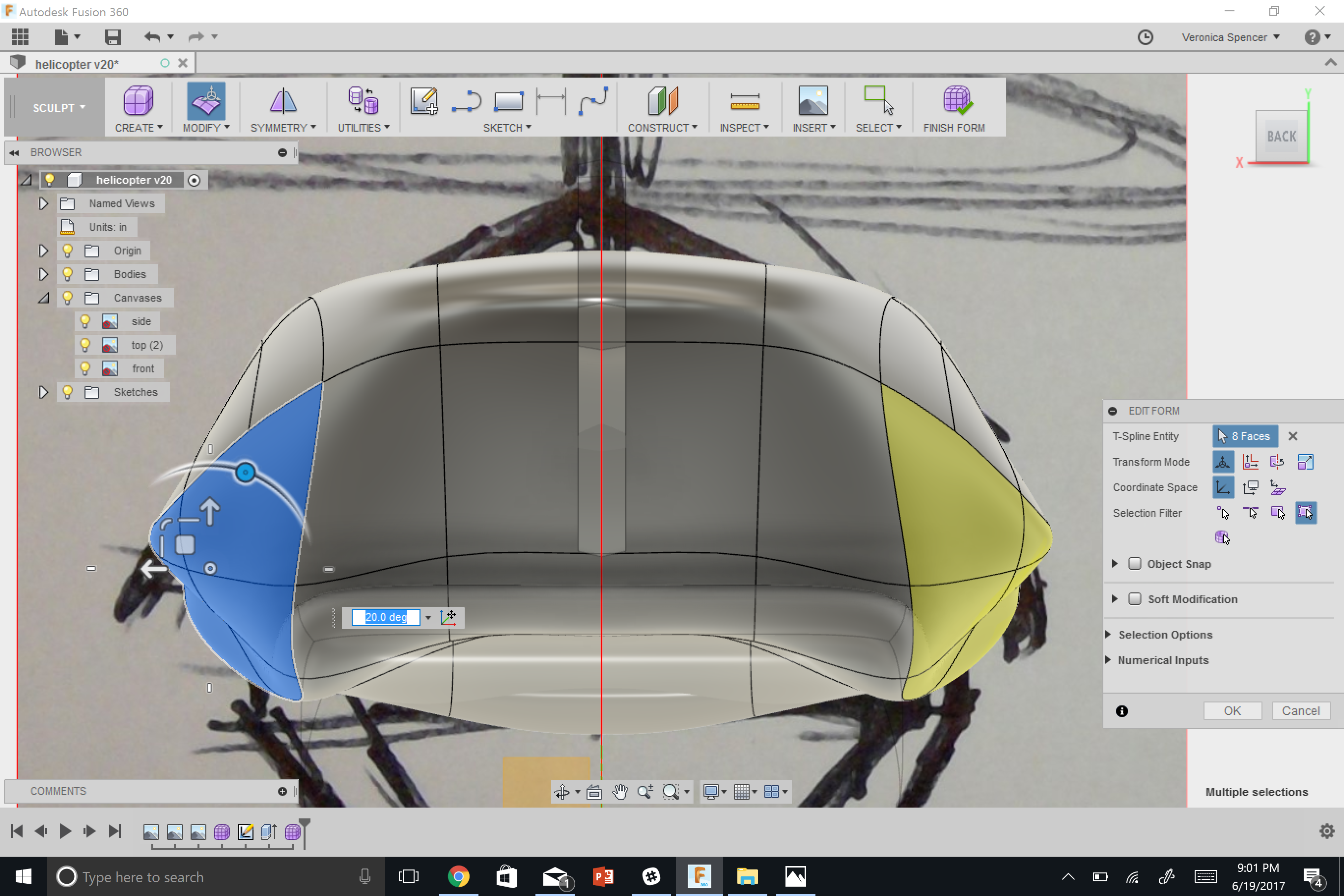Expand the Sketches folder
The width and height of the screenshot is (1344, 896).
[x=43, y=392]
